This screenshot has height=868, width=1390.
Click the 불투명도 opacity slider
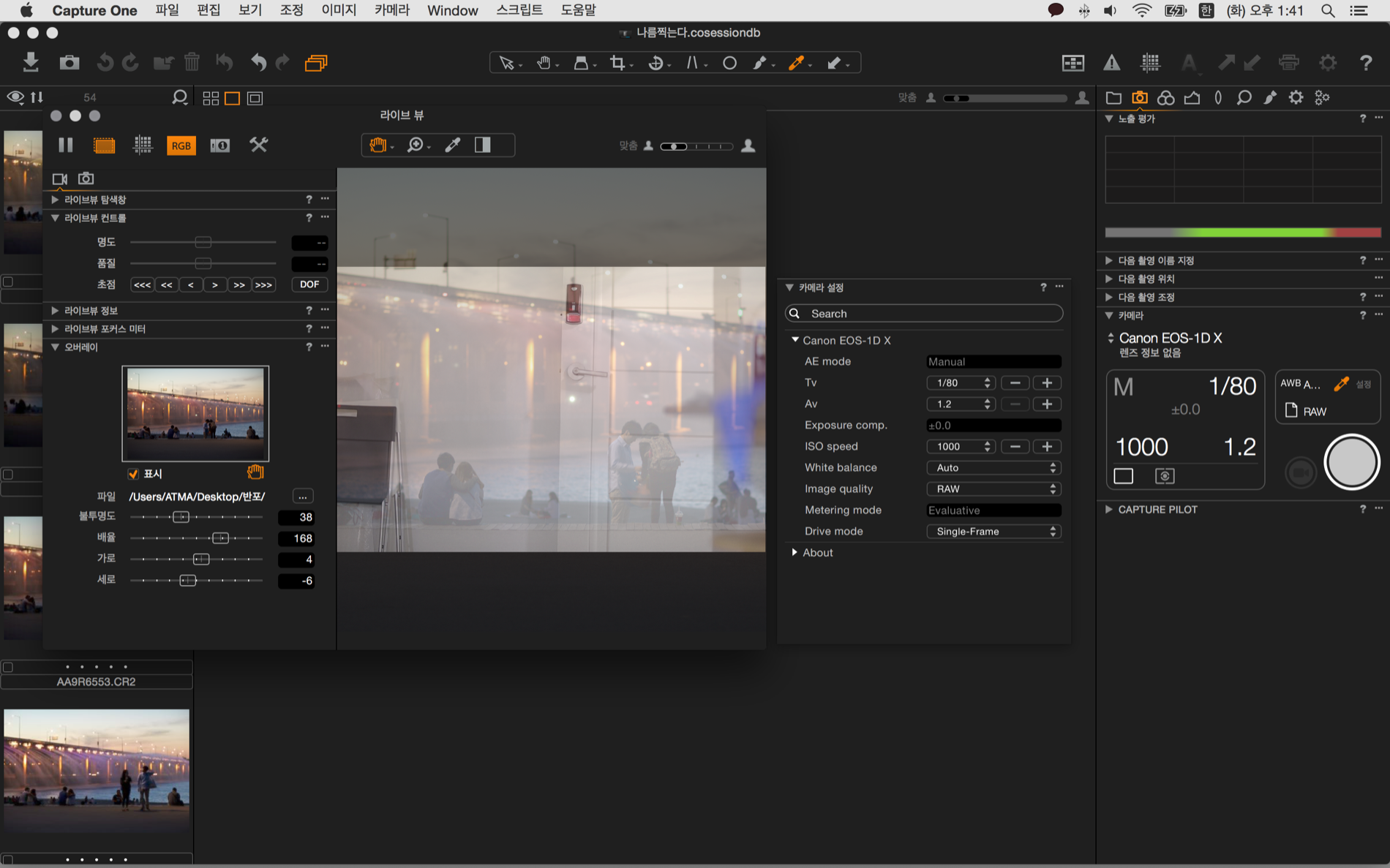pos(181,517)
